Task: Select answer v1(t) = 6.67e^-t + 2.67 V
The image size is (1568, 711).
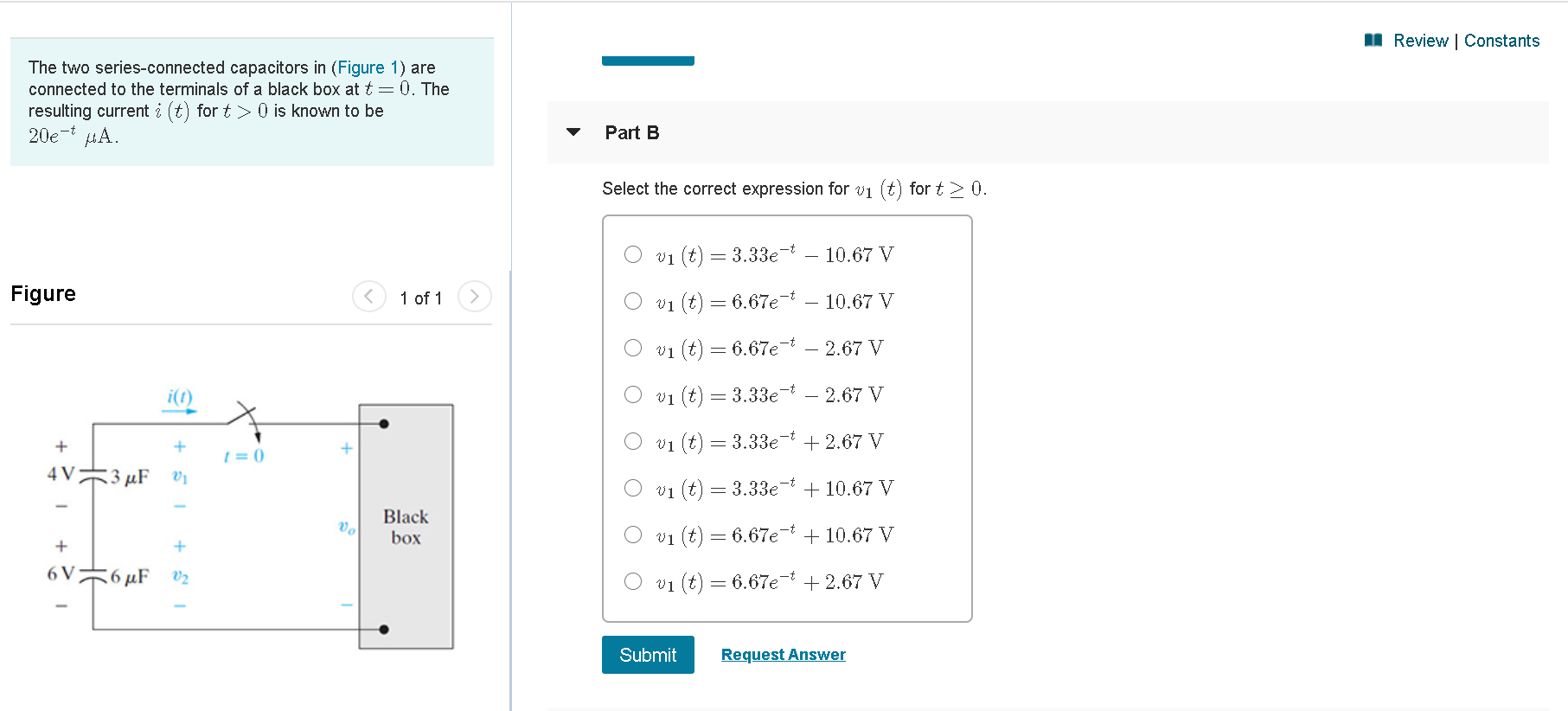Action: tap(633, 581)
